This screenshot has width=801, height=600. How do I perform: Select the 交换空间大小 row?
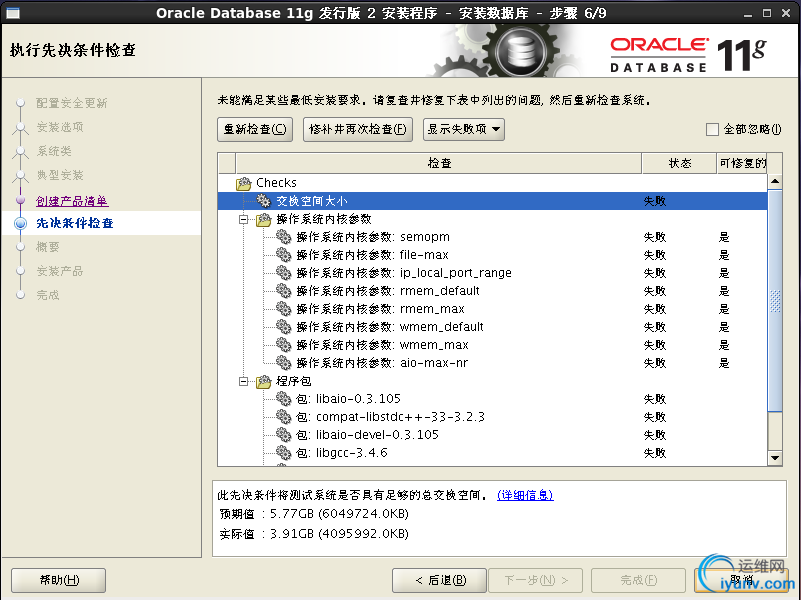492,201
